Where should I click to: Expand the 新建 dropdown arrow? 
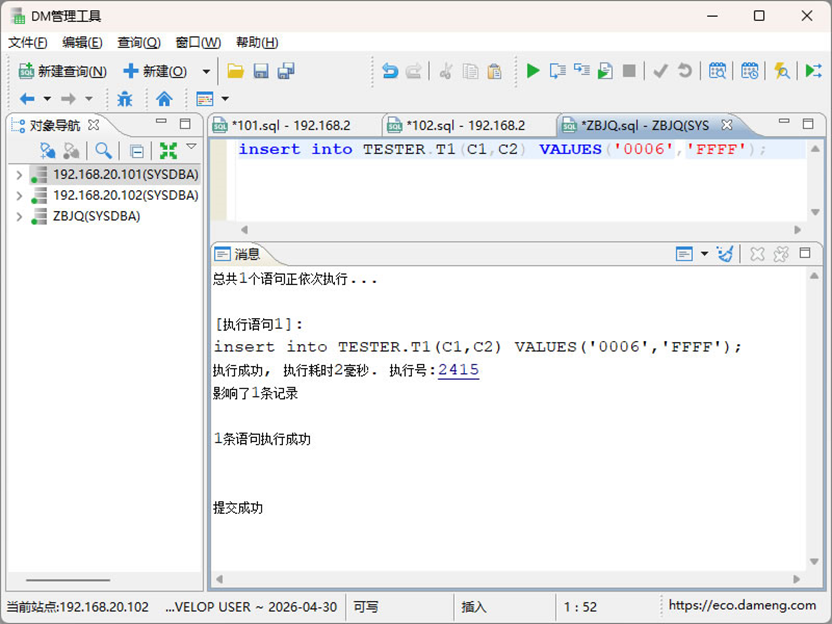[204, 72]
